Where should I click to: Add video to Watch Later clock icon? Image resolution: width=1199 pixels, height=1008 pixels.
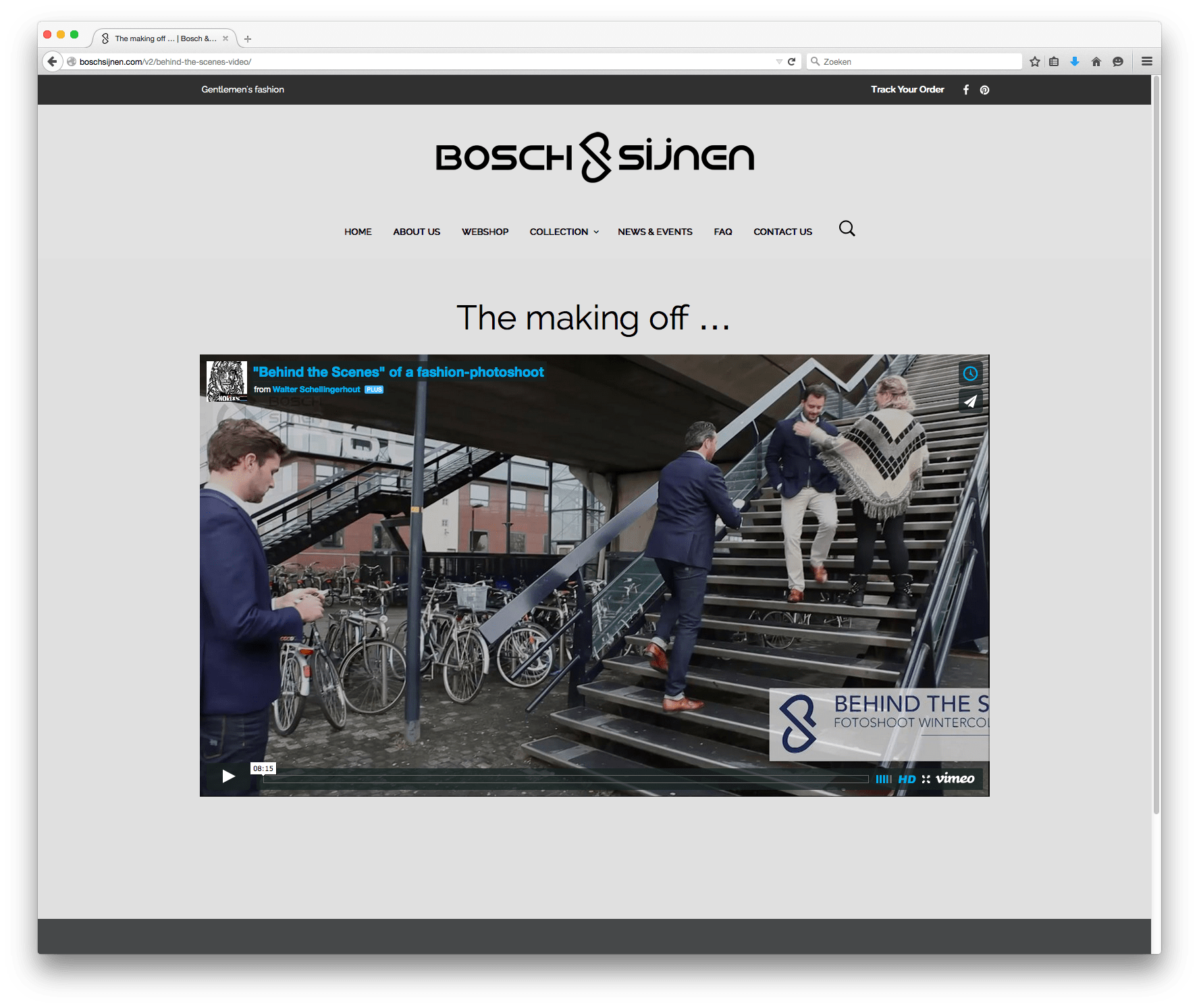(970, 373)
